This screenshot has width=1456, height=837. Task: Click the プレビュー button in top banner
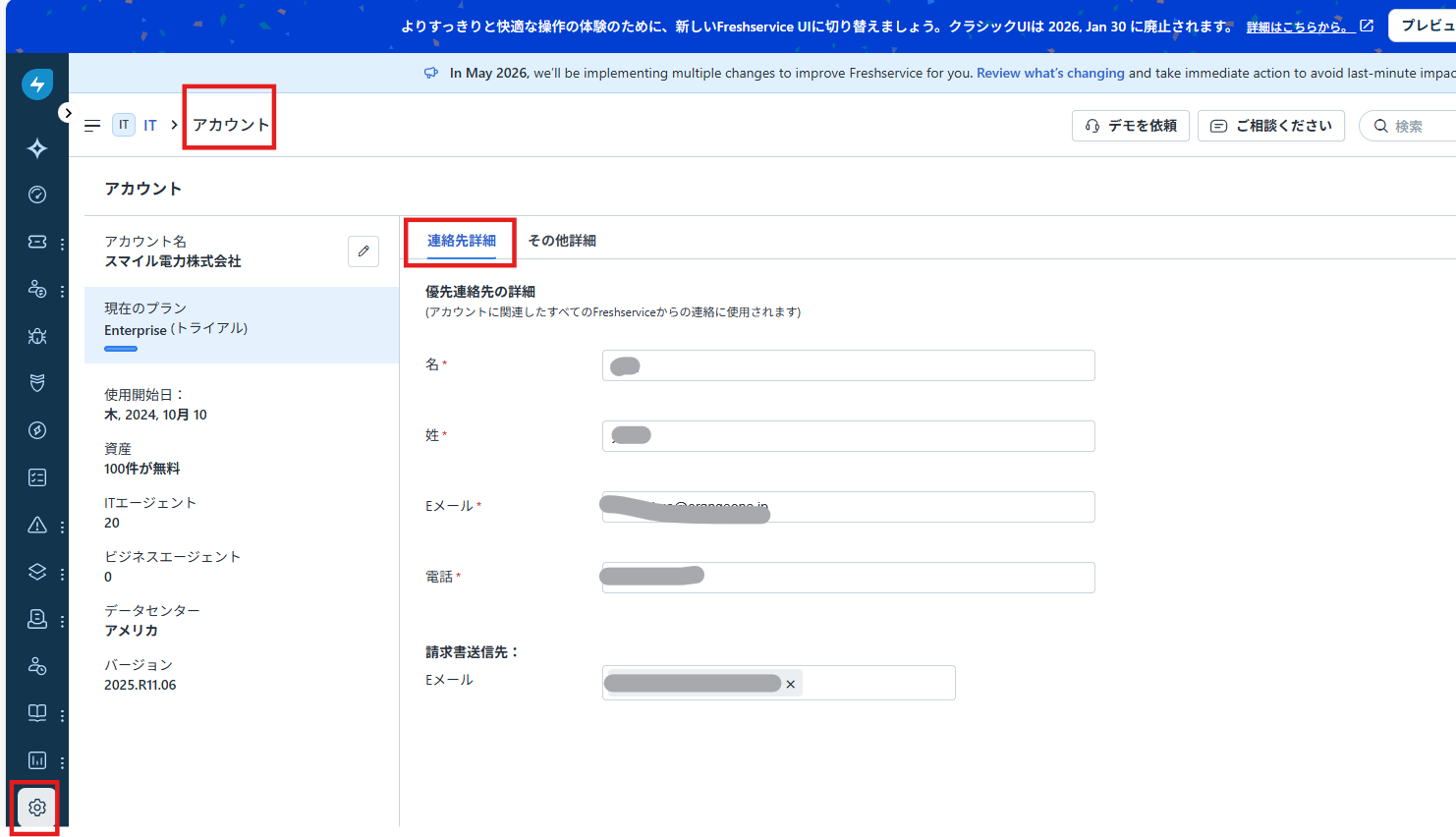pyautogui.click(x=1422, y=26)
